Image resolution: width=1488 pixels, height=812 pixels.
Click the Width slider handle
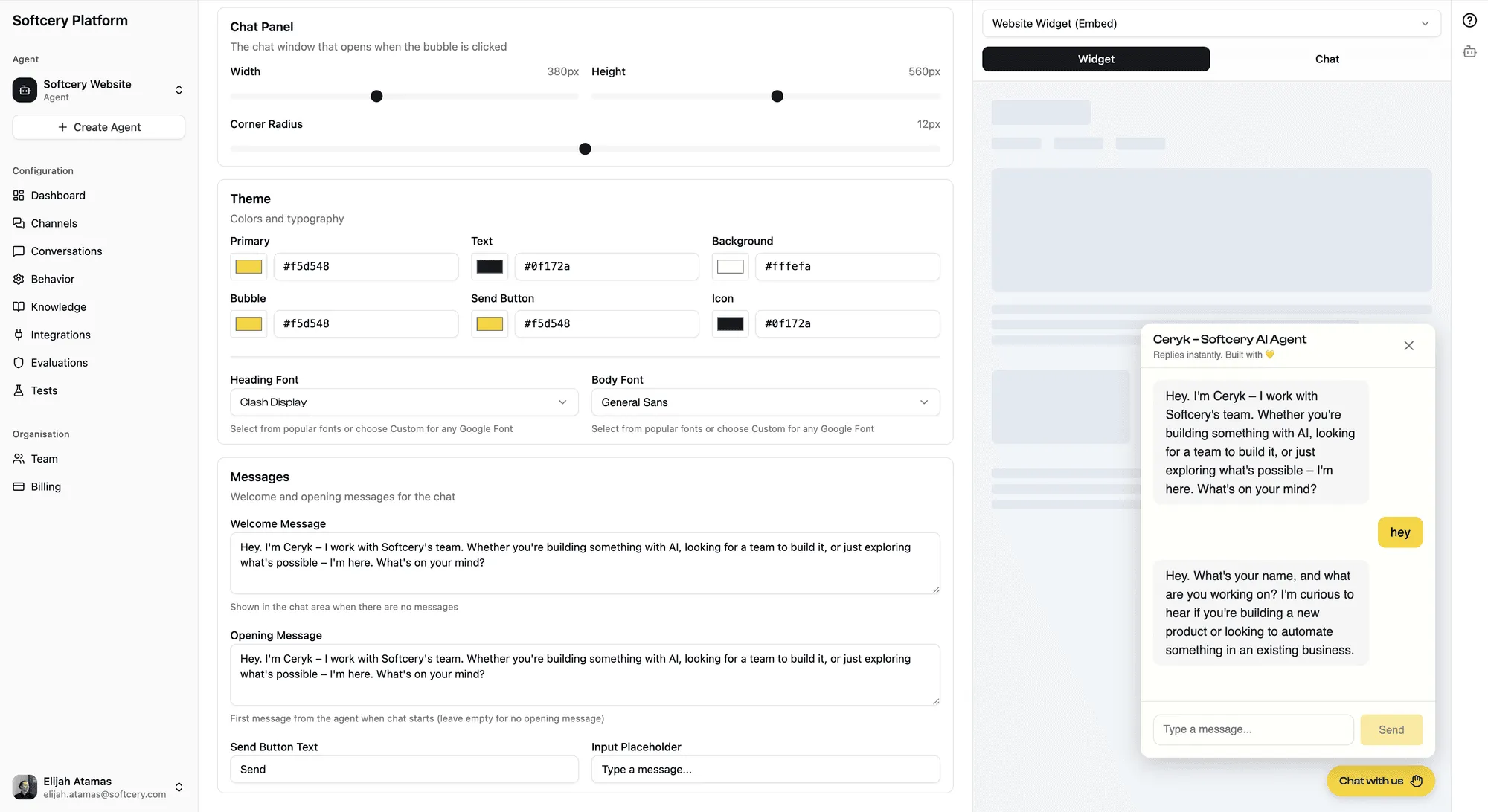click(x=376, y=97)
